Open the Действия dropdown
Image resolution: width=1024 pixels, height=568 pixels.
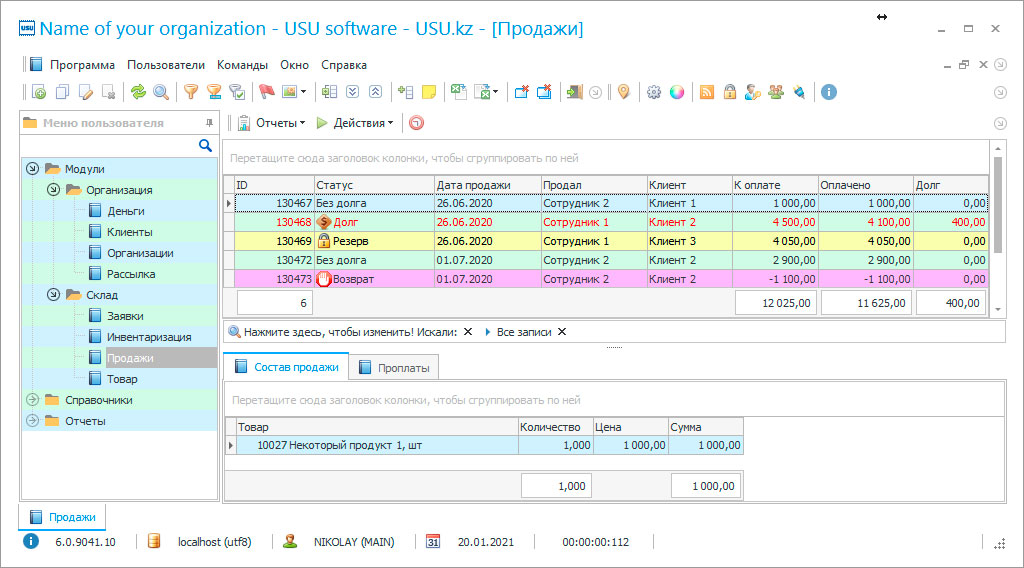tap(355, 123)
